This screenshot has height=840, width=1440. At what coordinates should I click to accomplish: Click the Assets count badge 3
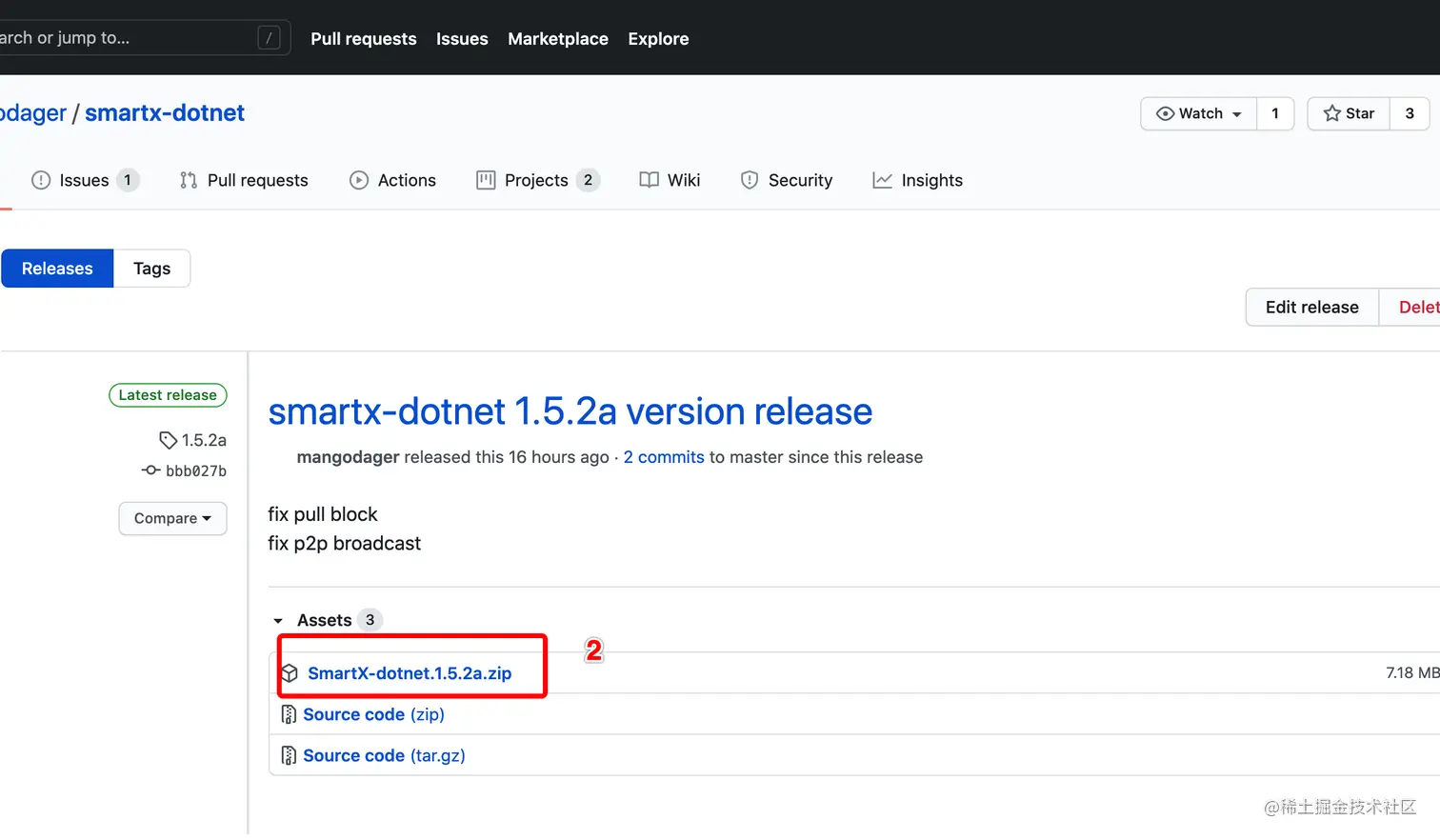coord(370,620)
